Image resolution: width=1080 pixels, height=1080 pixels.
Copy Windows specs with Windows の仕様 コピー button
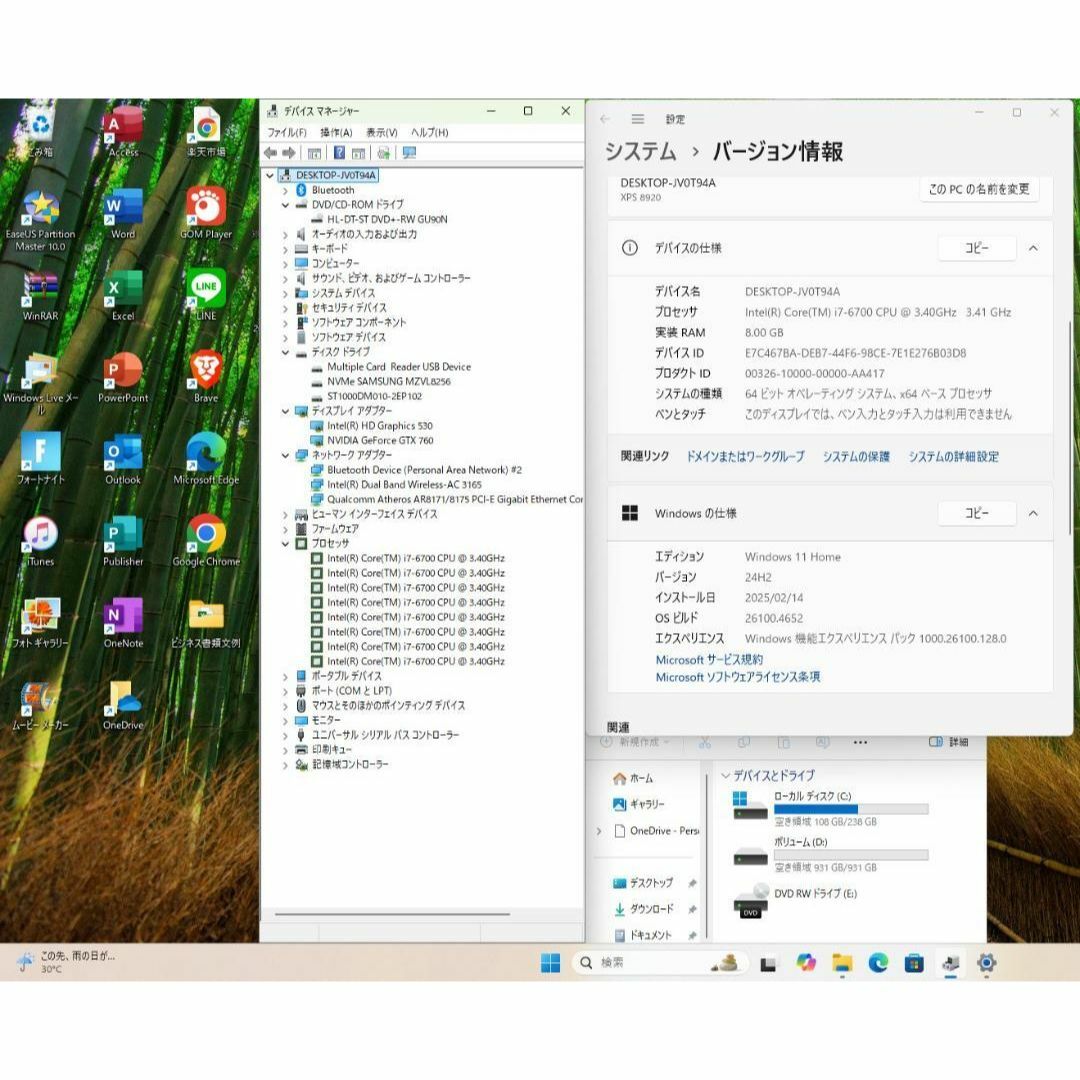pos(977,513)
